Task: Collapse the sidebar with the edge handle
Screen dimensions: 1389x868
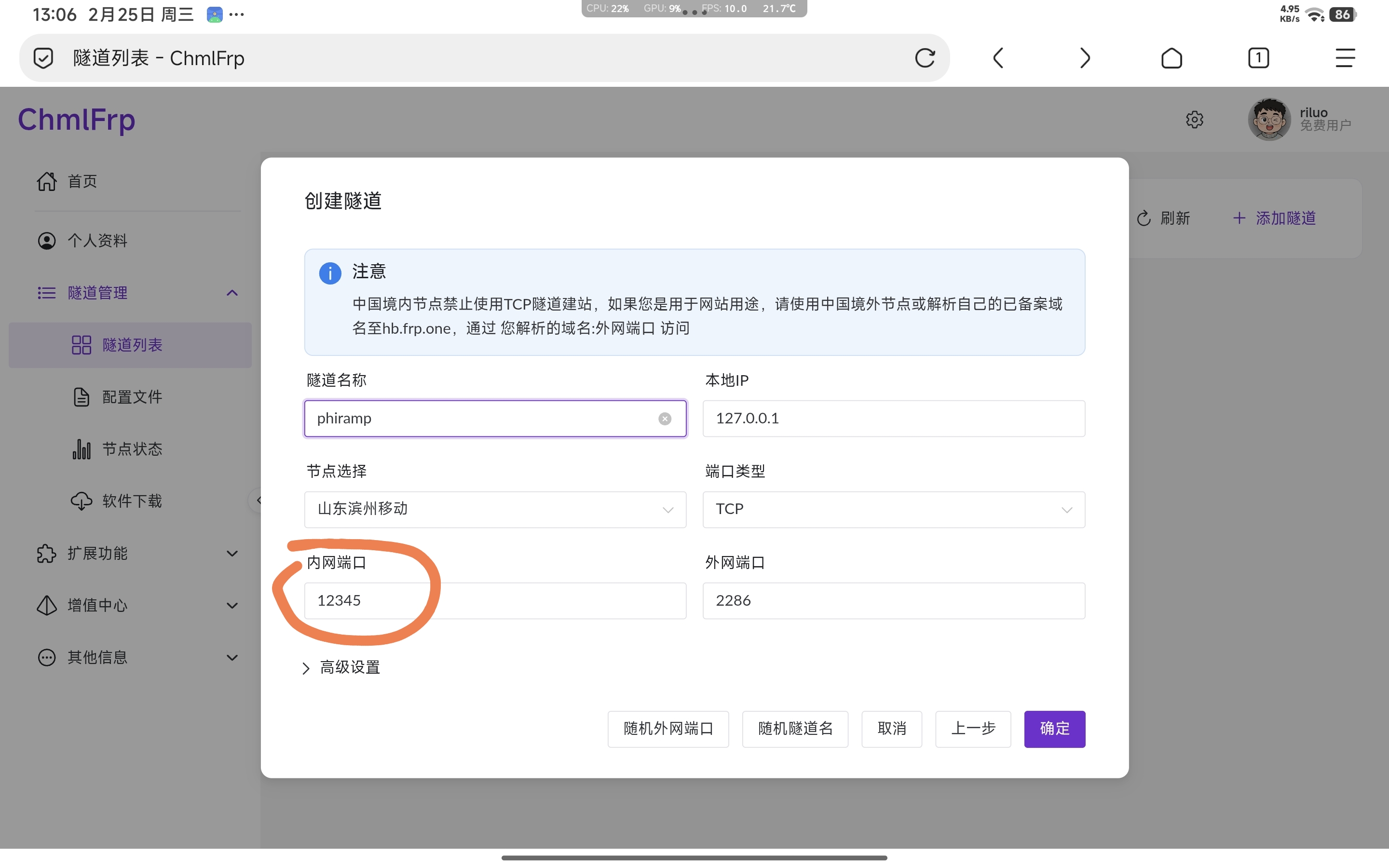Action: tap(257, 501)
